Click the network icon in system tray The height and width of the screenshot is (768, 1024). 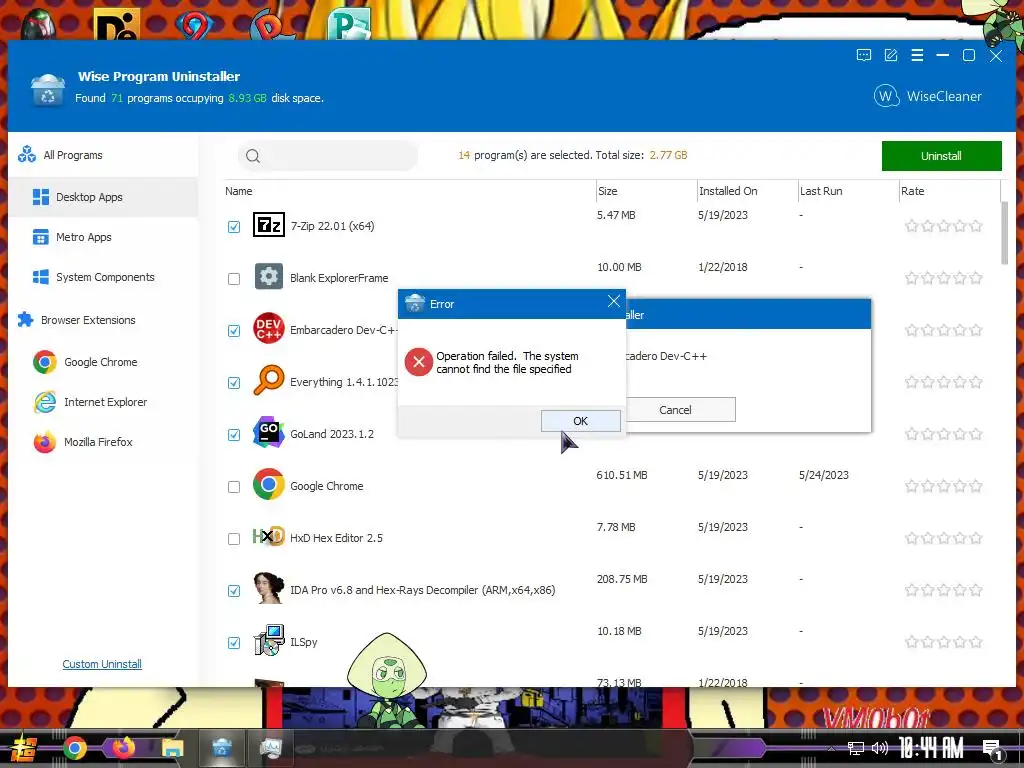(855, 748)
